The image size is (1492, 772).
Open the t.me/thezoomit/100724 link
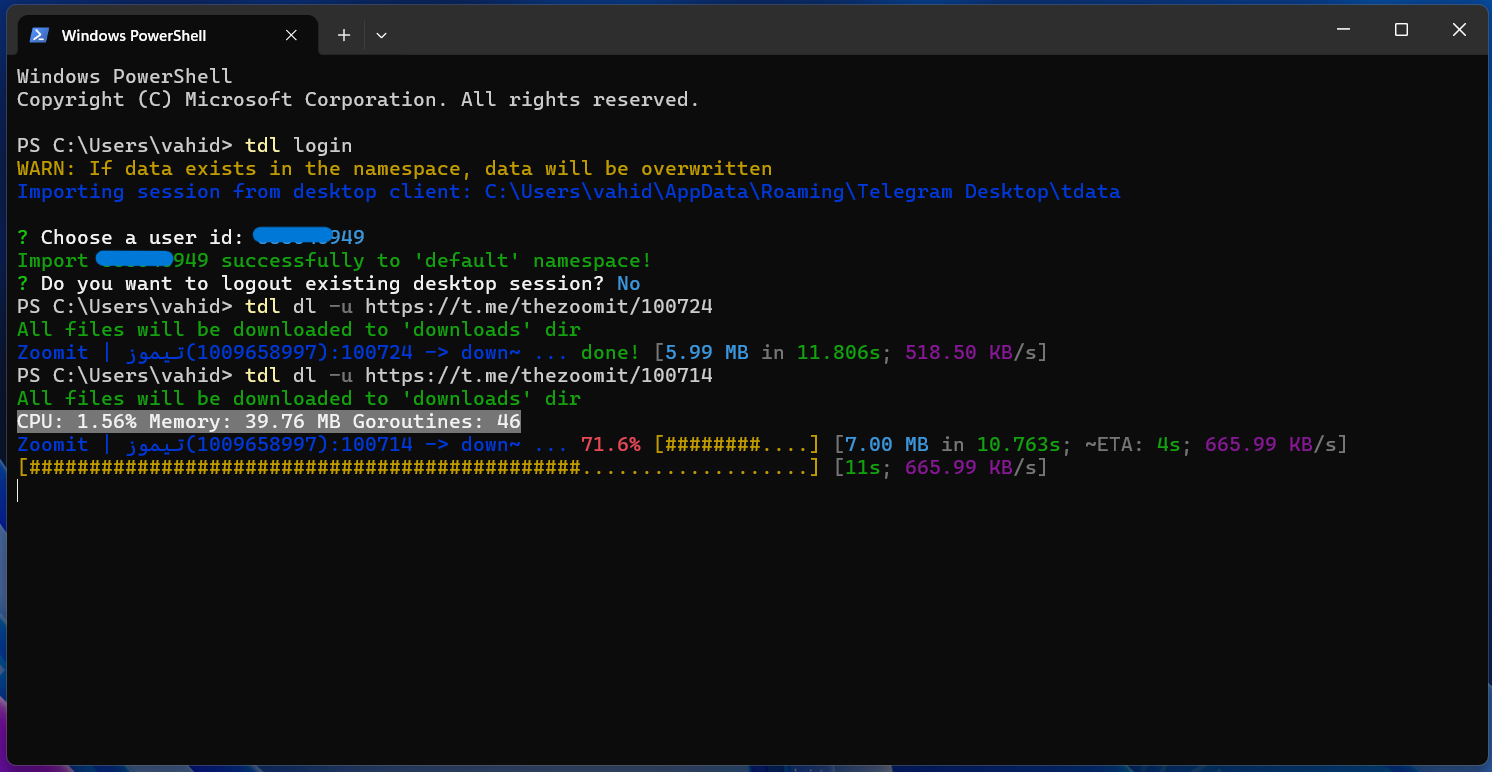pyautogui.click(x=539, y=306)
